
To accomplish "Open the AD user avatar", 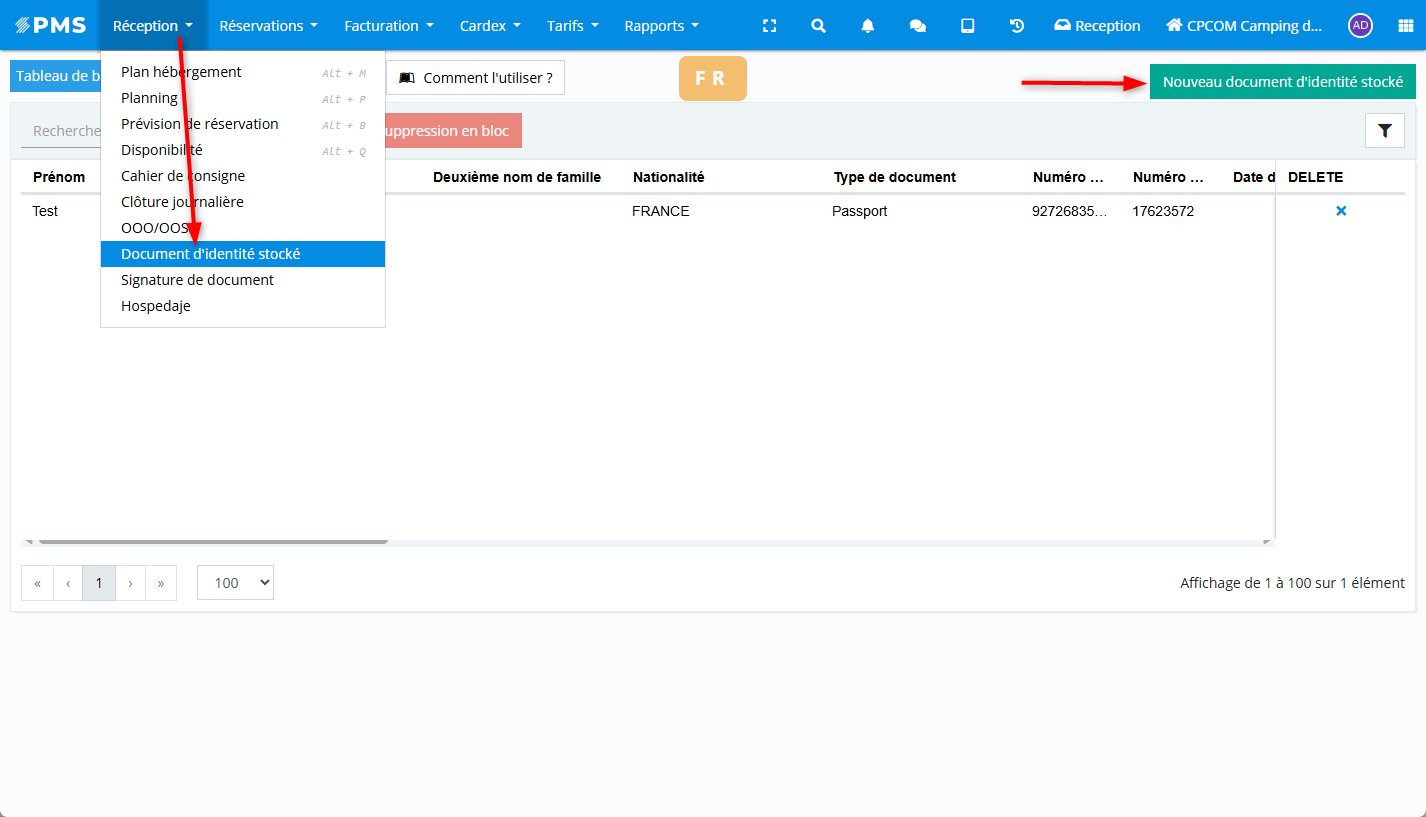I will pos(1360,26).
